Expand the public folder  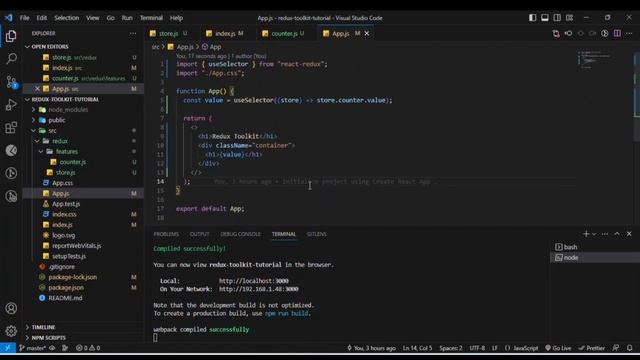(x=57, y=120)
